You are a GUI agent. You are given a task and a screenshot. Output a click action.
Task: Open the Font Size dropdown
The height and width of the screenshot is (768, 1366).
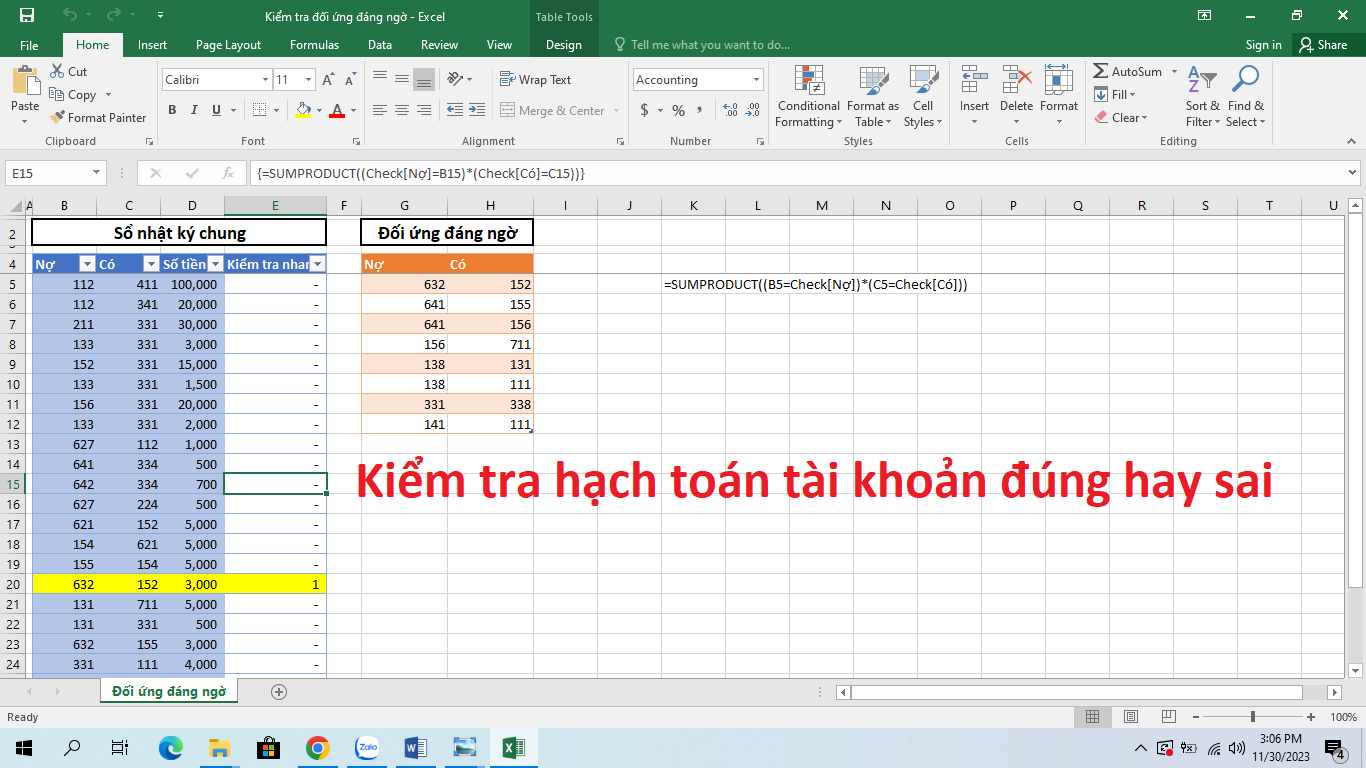pyautogui.click(x=308, y=79)
